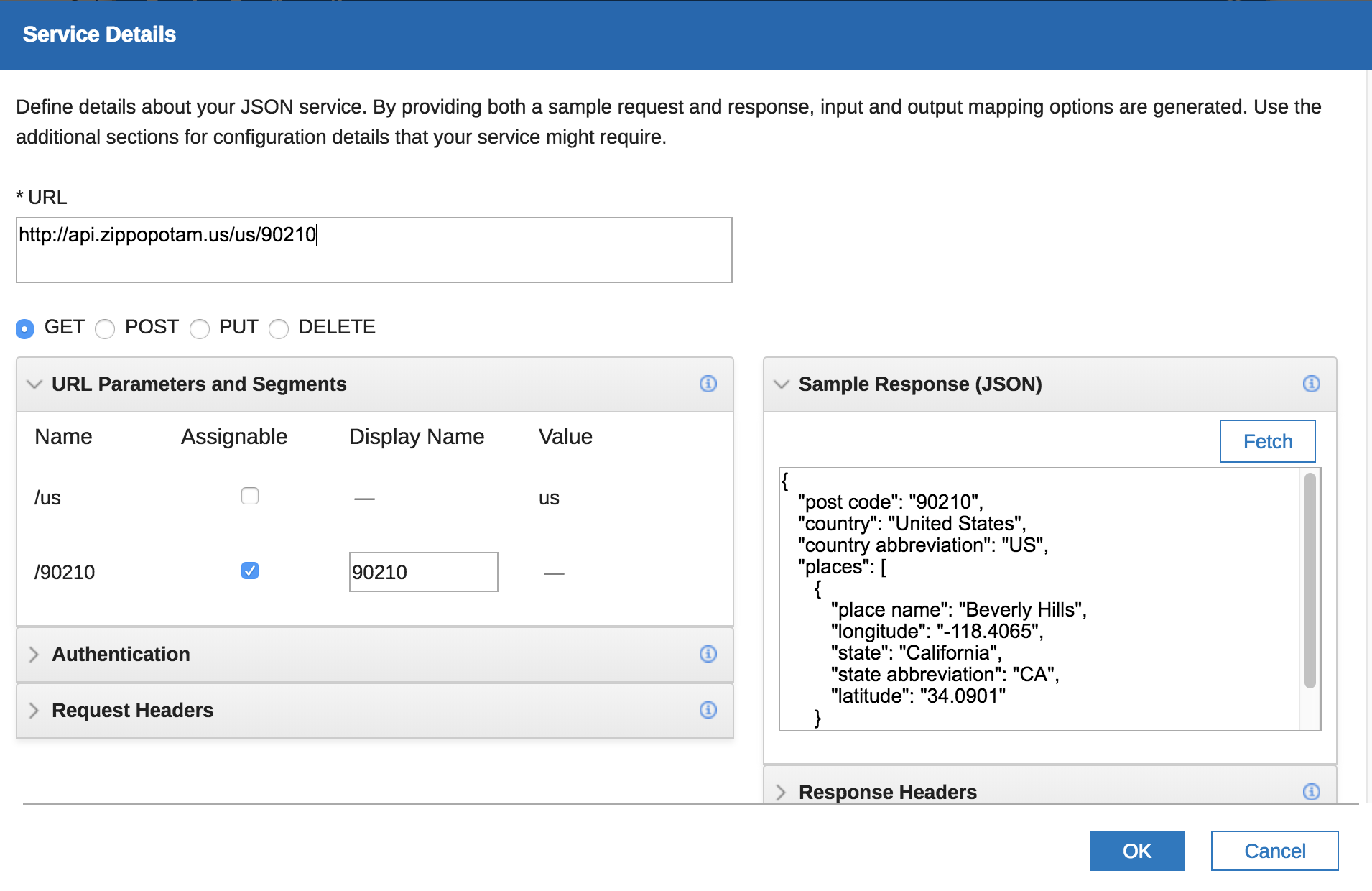Screen dimensions: 1372x891
Task: Click into the URL input field
Action: point(374,250)
